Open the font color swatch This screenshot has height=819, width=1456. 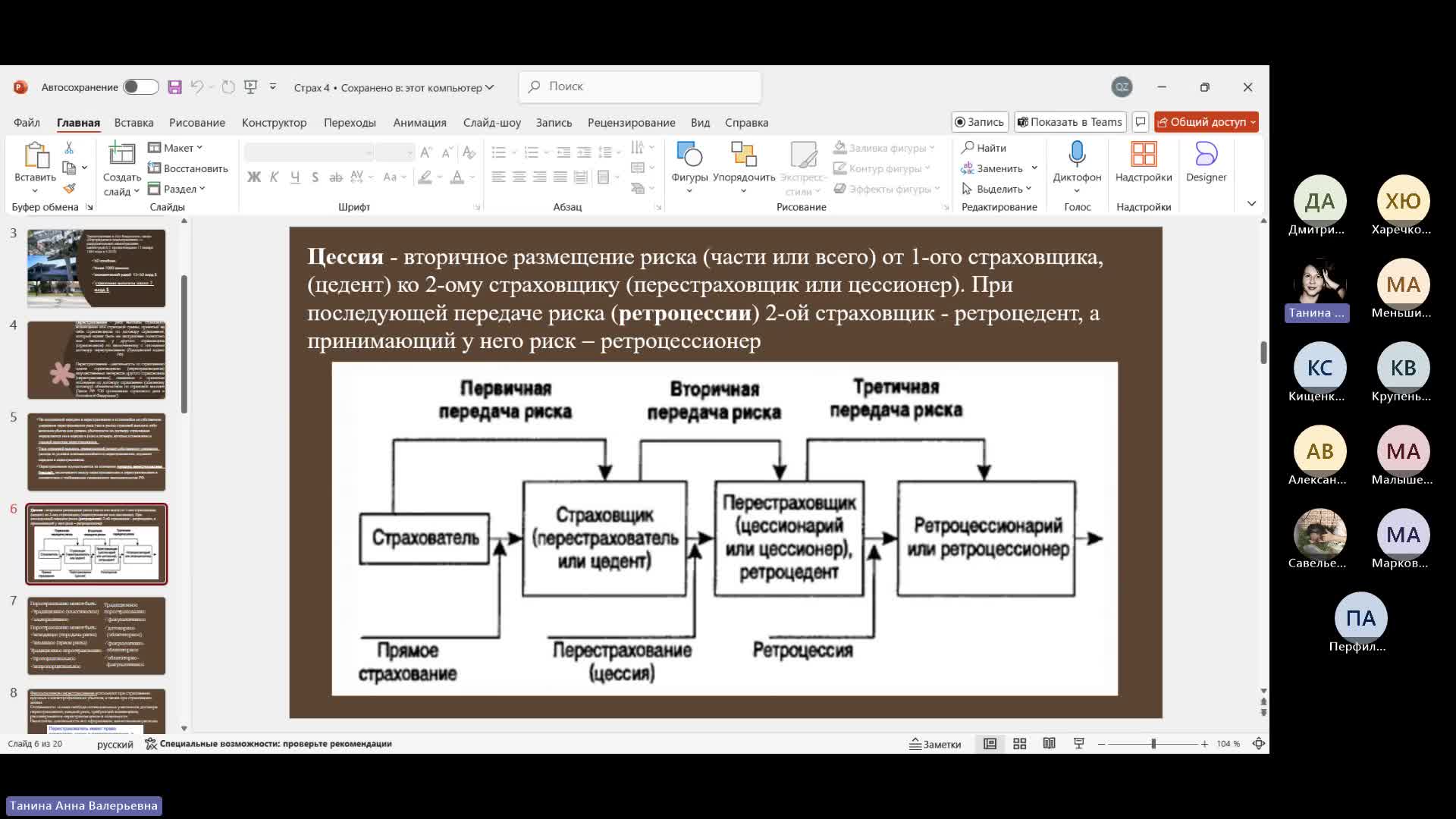point(457,177)
